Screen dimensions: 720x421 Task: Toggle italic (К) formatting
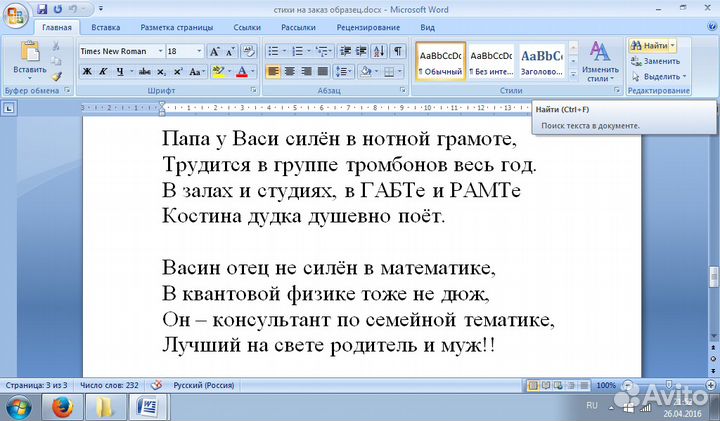pos(103,72)
